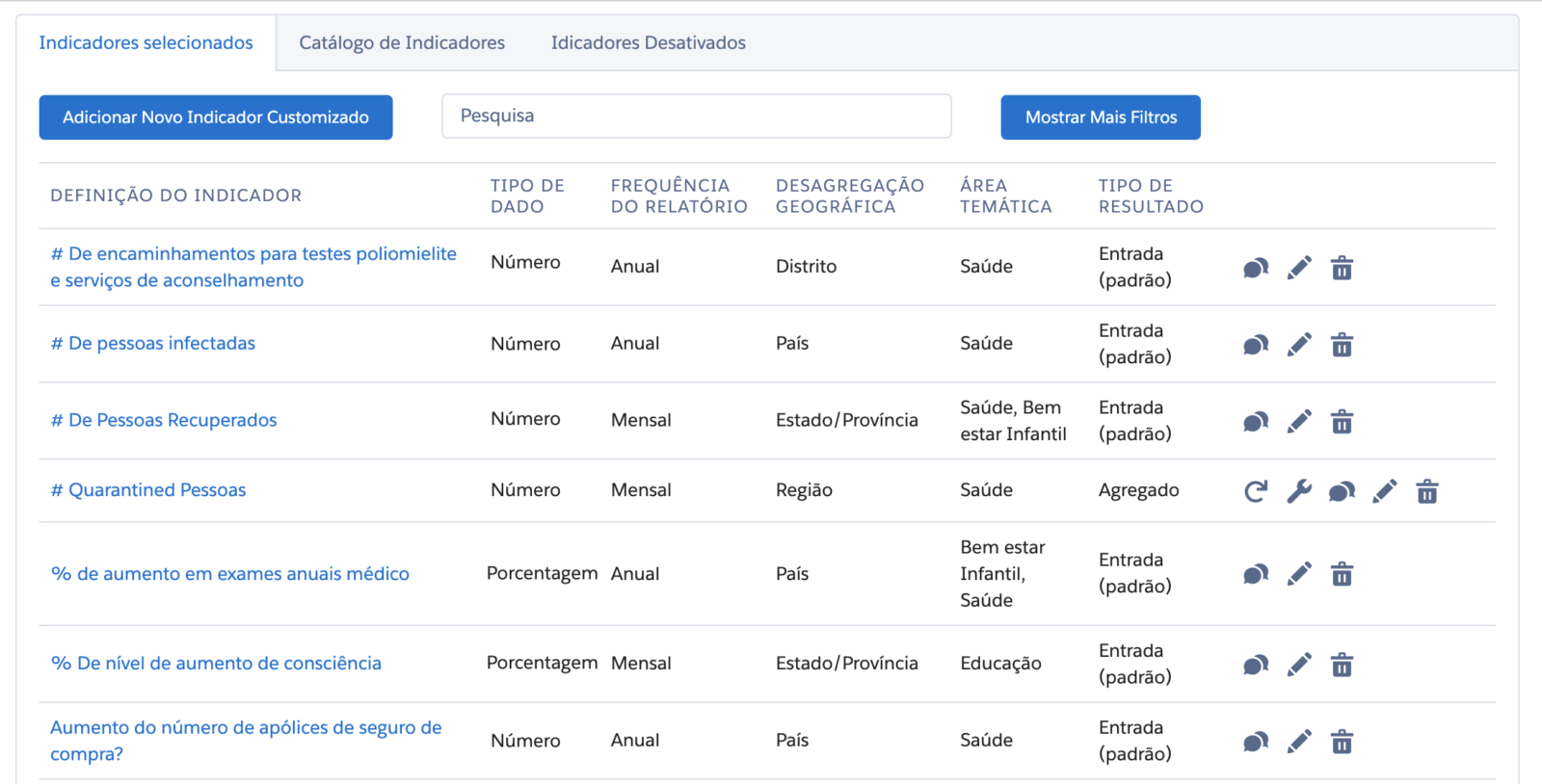The width and height of the screenshot is (1542, 784).
Task: Open comments for De Pessoas Recuperados
Action: [x=1256, y=422]
